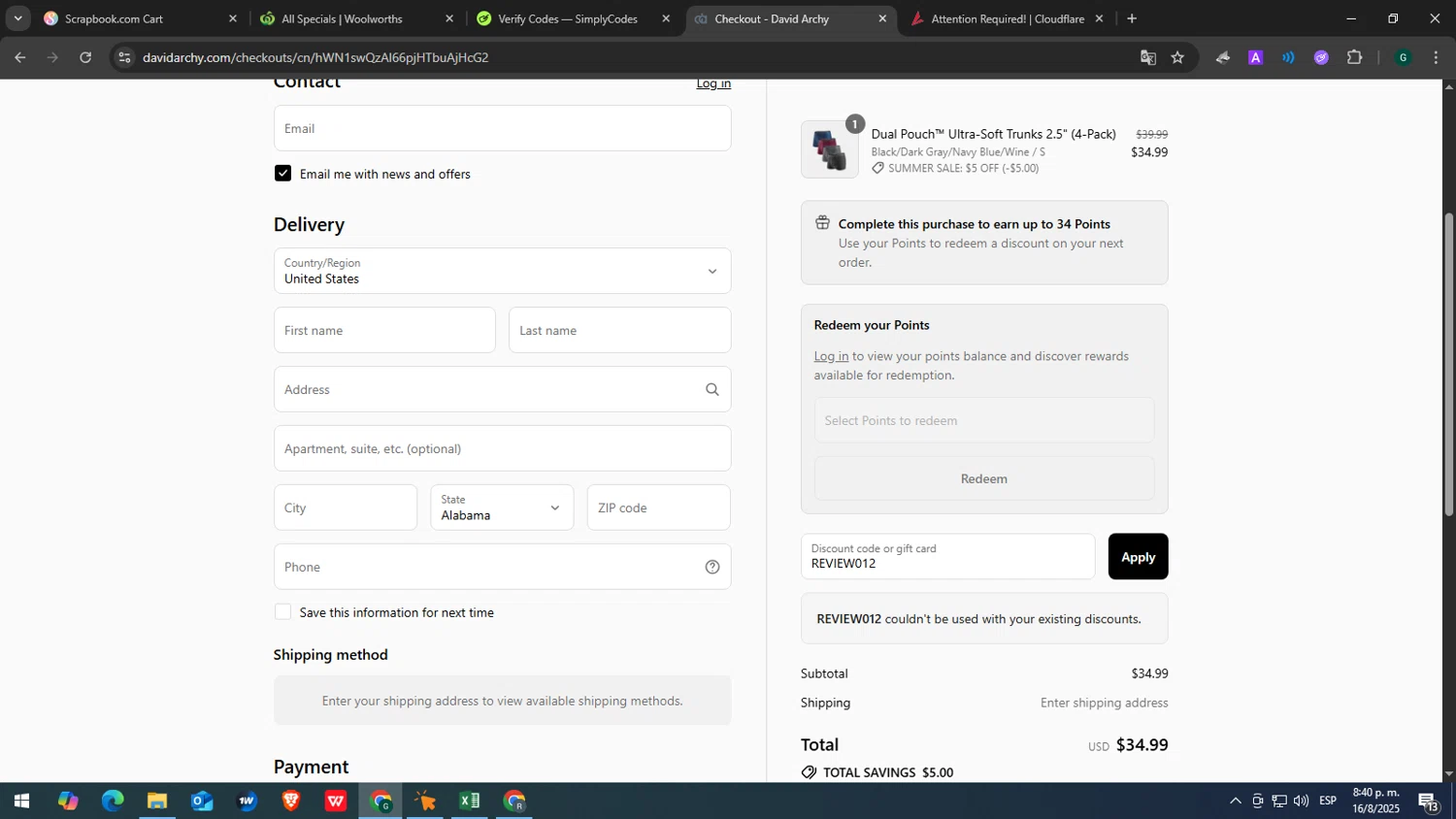This screenshot has height=819, width=1456.
Task: Open File Explorer from taskbar
Action: [157, 801]
